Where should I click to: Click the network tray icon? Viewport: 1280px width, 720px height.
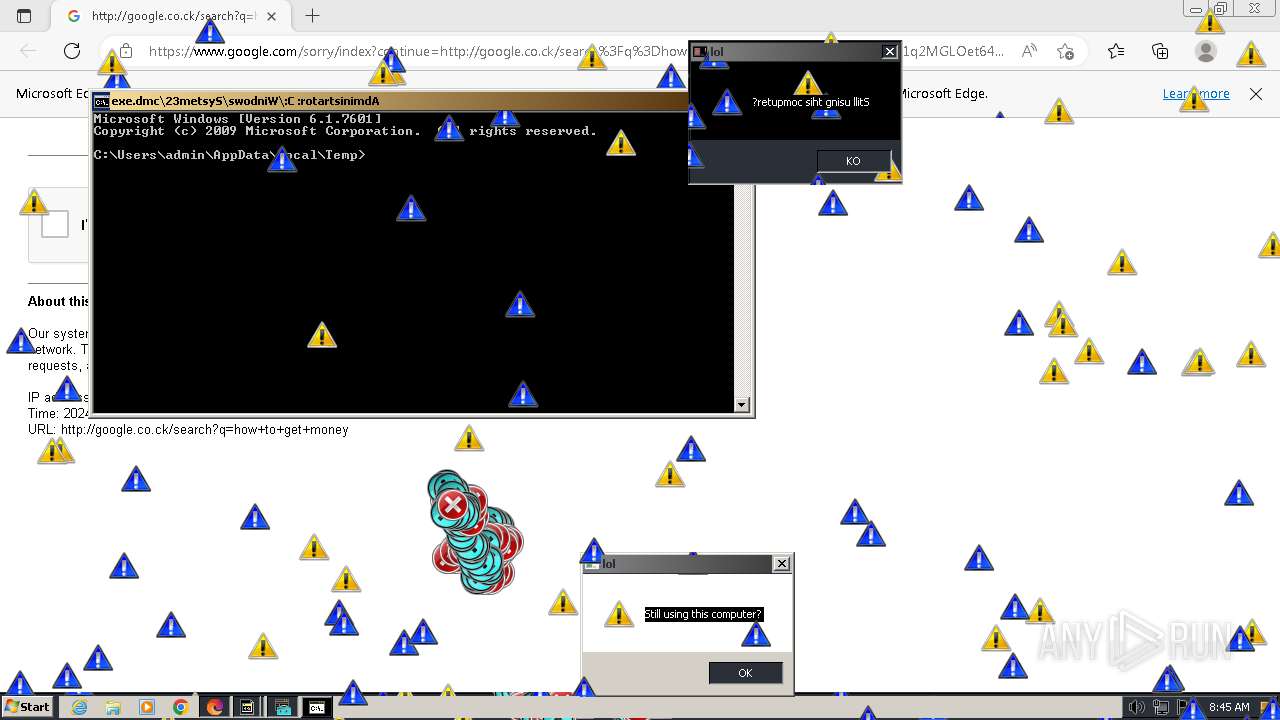point(1162,707)
